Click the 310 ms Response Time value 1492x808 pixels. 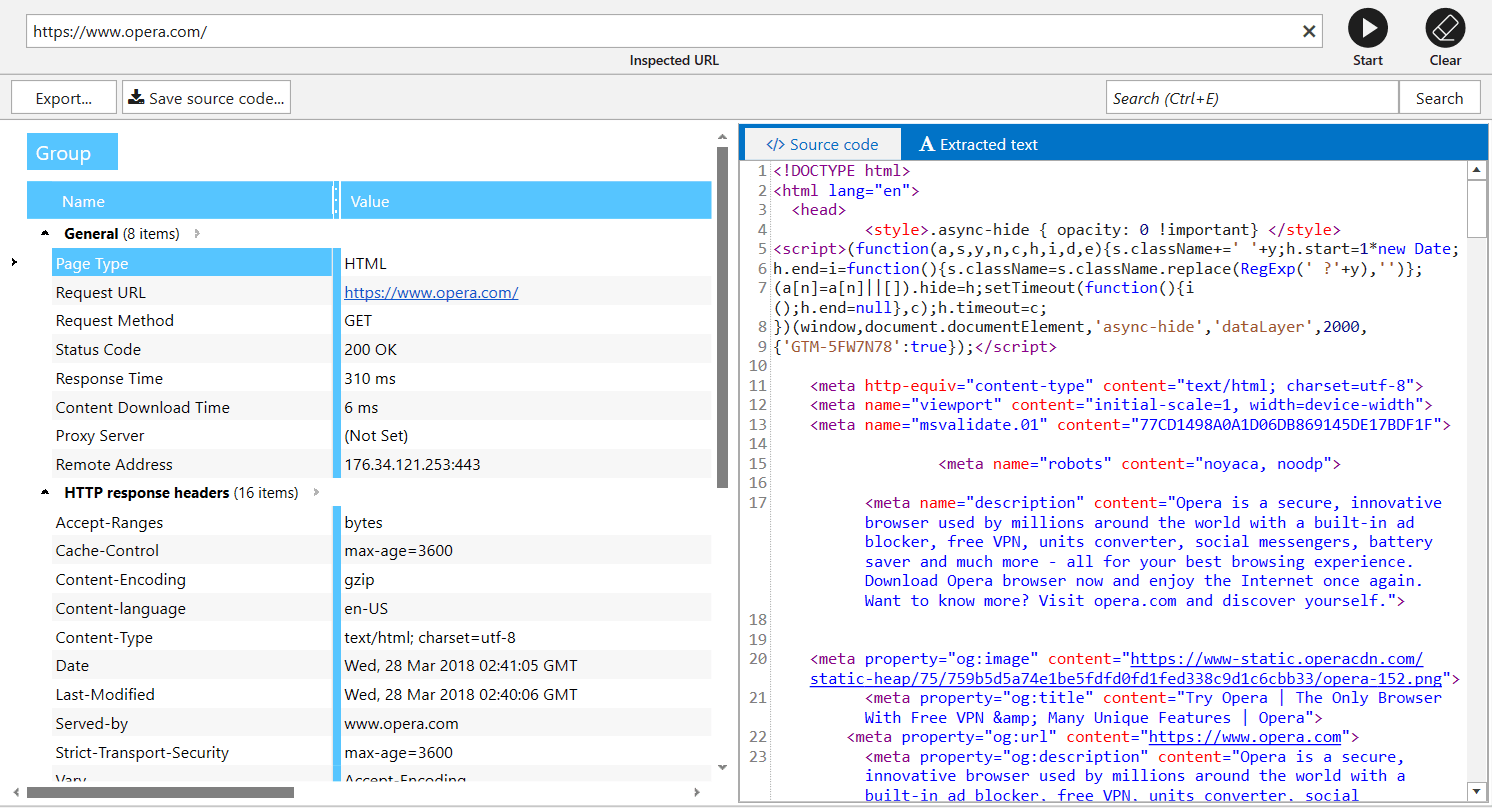pyautogui.click(x=370, y=379)
